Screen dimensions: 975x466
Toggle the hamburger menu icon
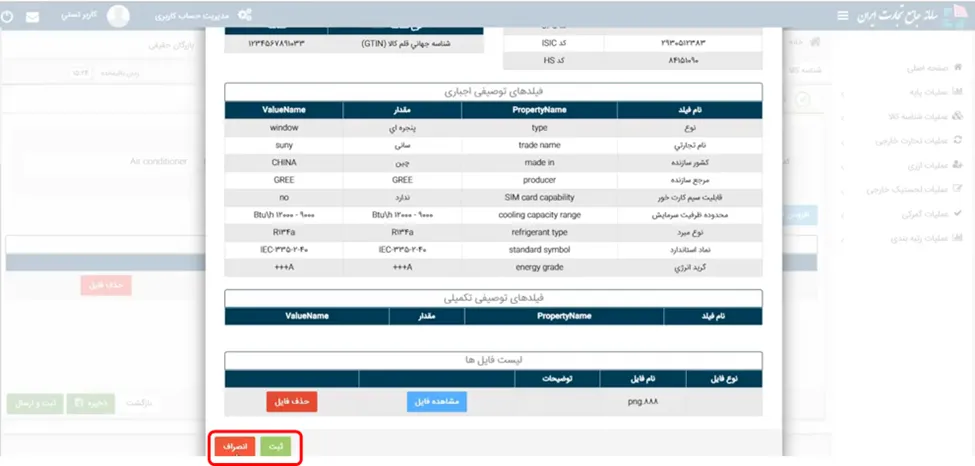[x=843, y=16]
